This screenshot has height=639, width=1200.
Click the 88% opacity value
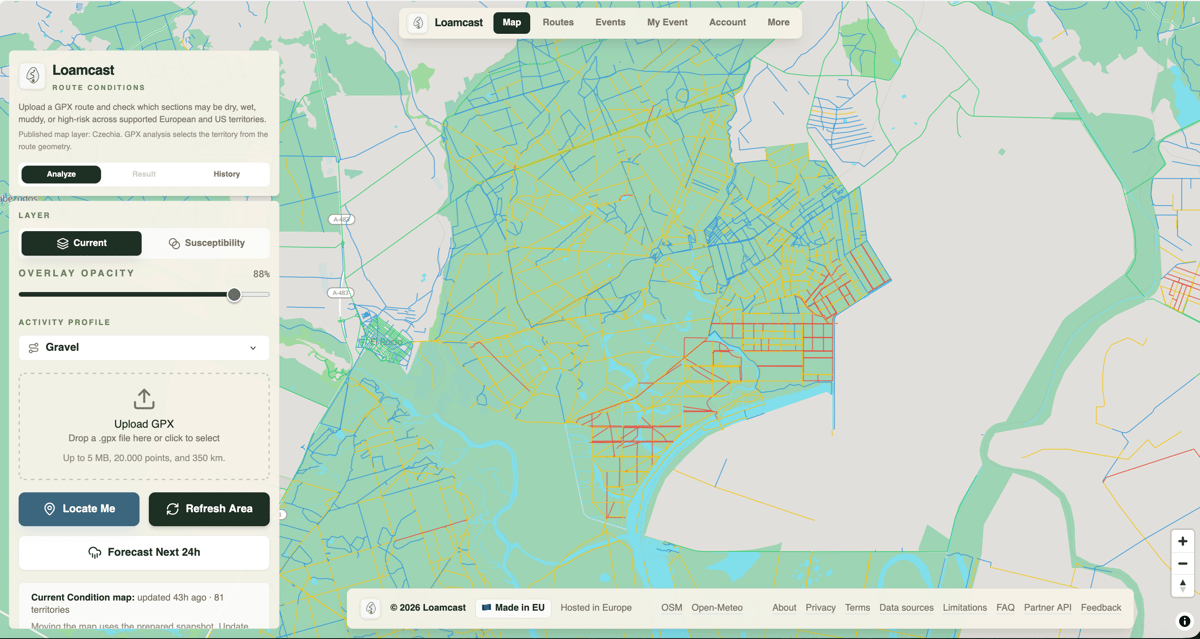(x=261, y=274)
